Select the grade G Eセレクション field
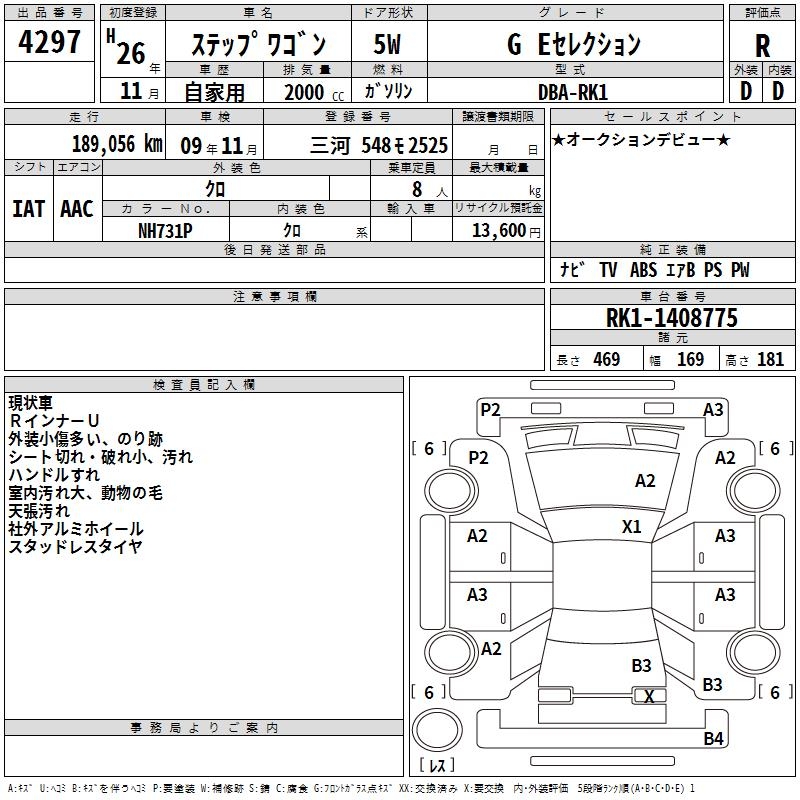The width and height of the screenshot is (800, 800). (573, 45)
